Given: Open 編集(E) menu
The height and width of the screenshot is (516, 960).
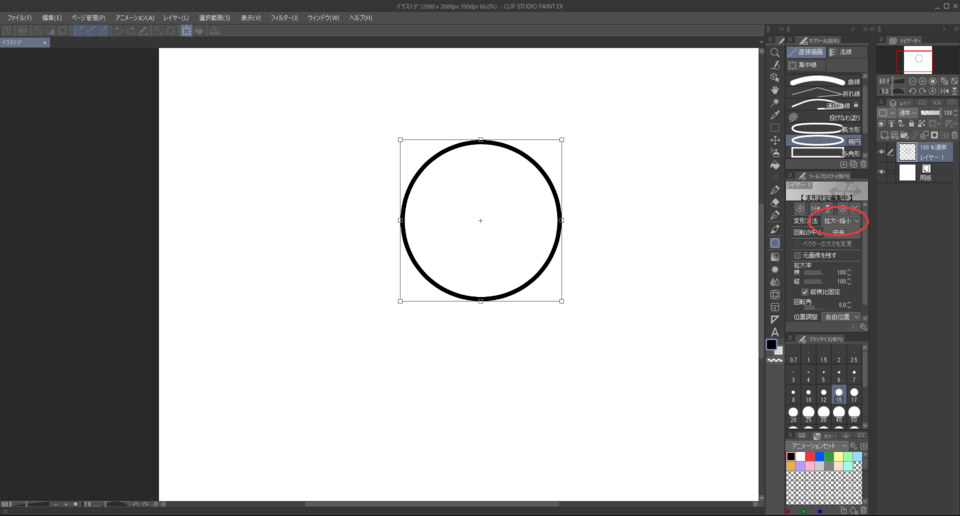Looking at the screenshot, I should [x=52, y=18].
